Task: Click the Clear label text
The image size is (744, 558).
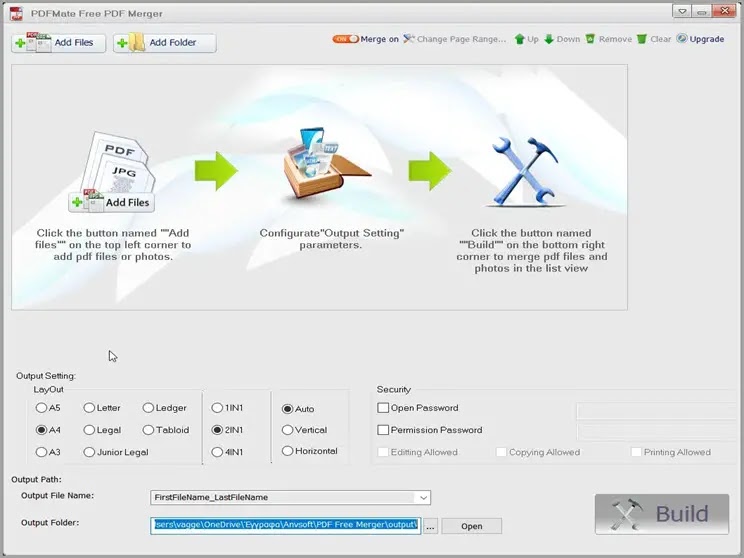Action: click(x=660, y=39)
